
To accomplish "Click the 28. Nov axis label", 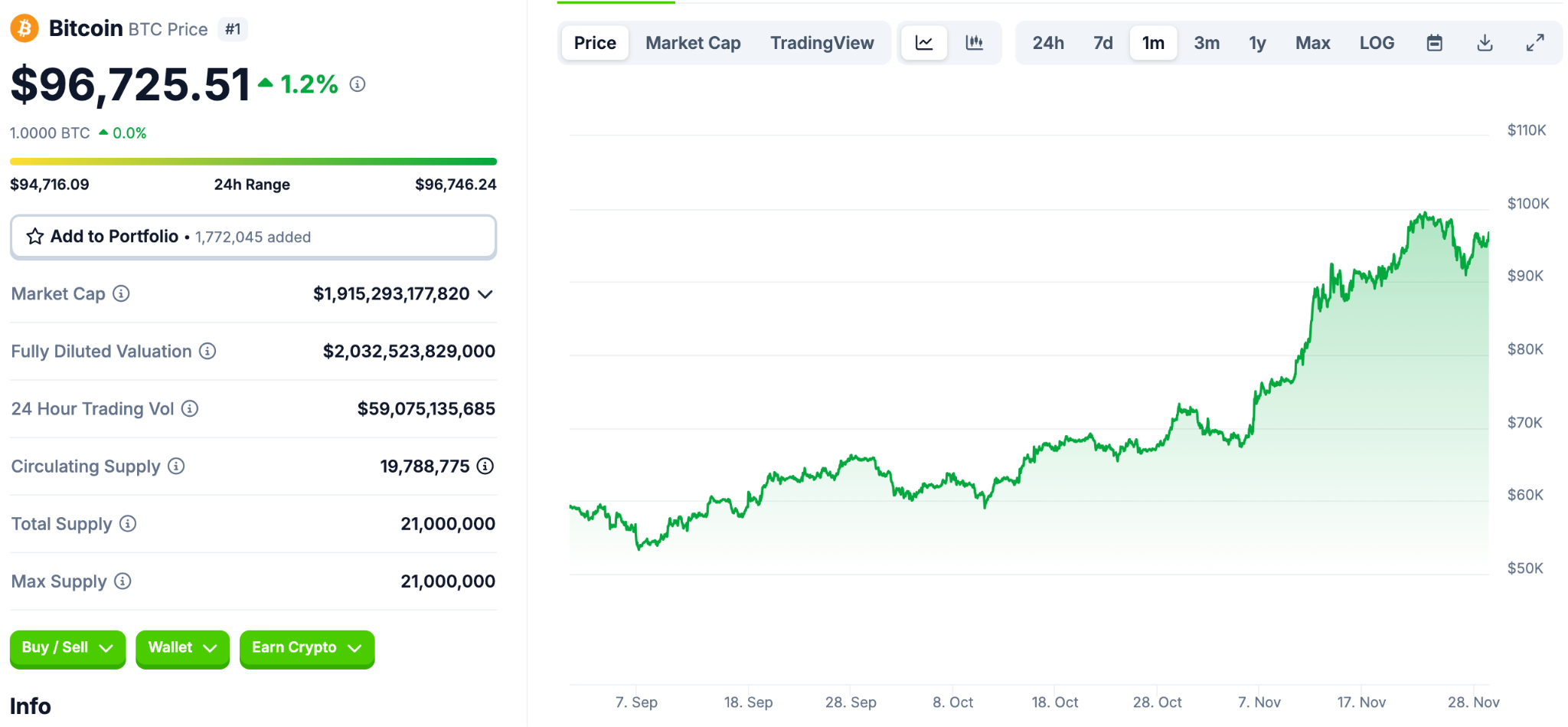I will click(1473, 702).
